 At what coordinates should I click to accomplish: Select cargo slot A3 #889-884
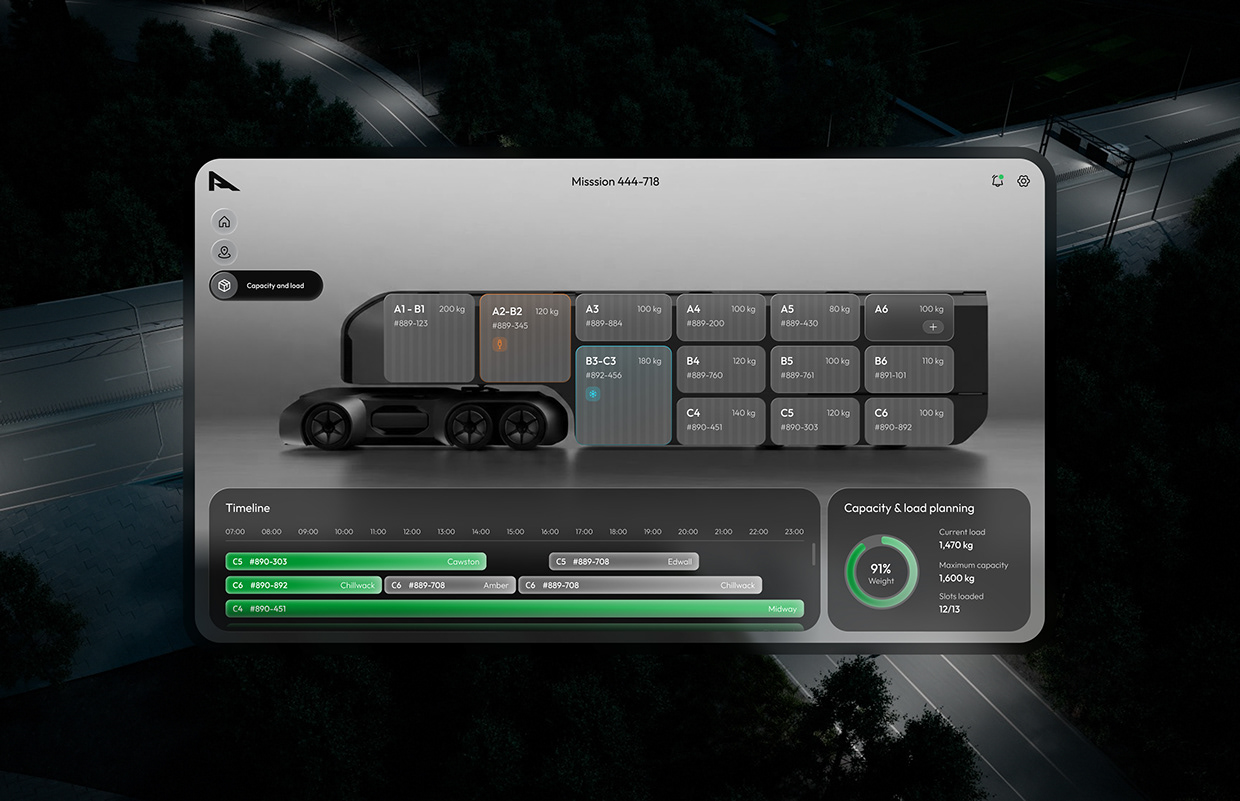pos(623,317)
